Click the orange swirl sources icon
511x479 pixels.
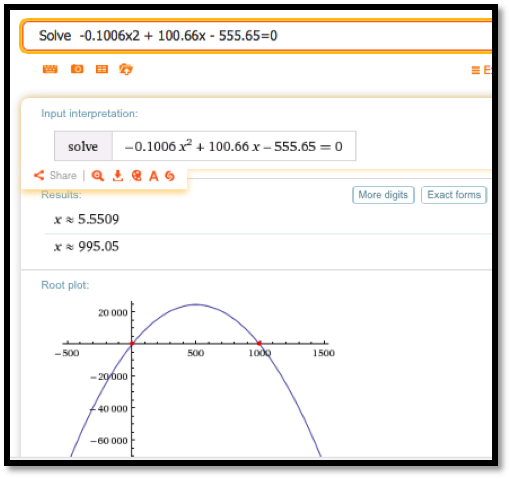(170, 176)
